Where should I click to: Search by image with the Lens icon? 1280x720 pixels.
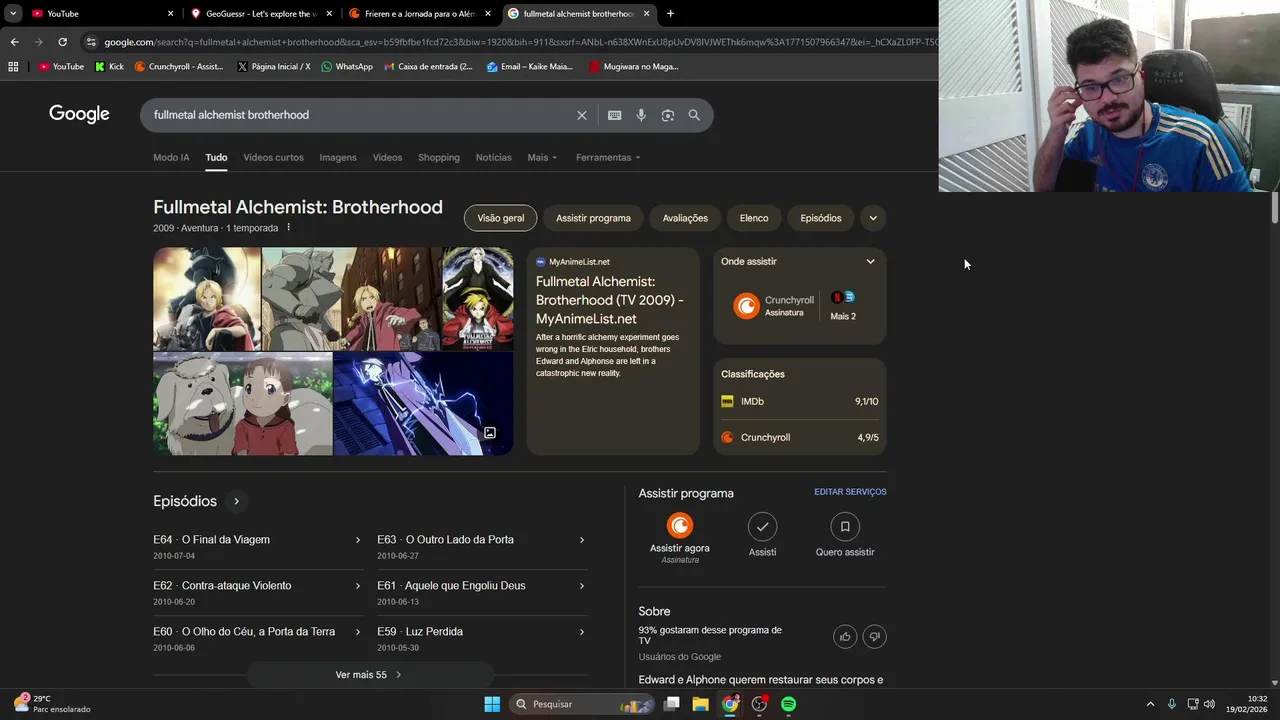click(668, 115)
